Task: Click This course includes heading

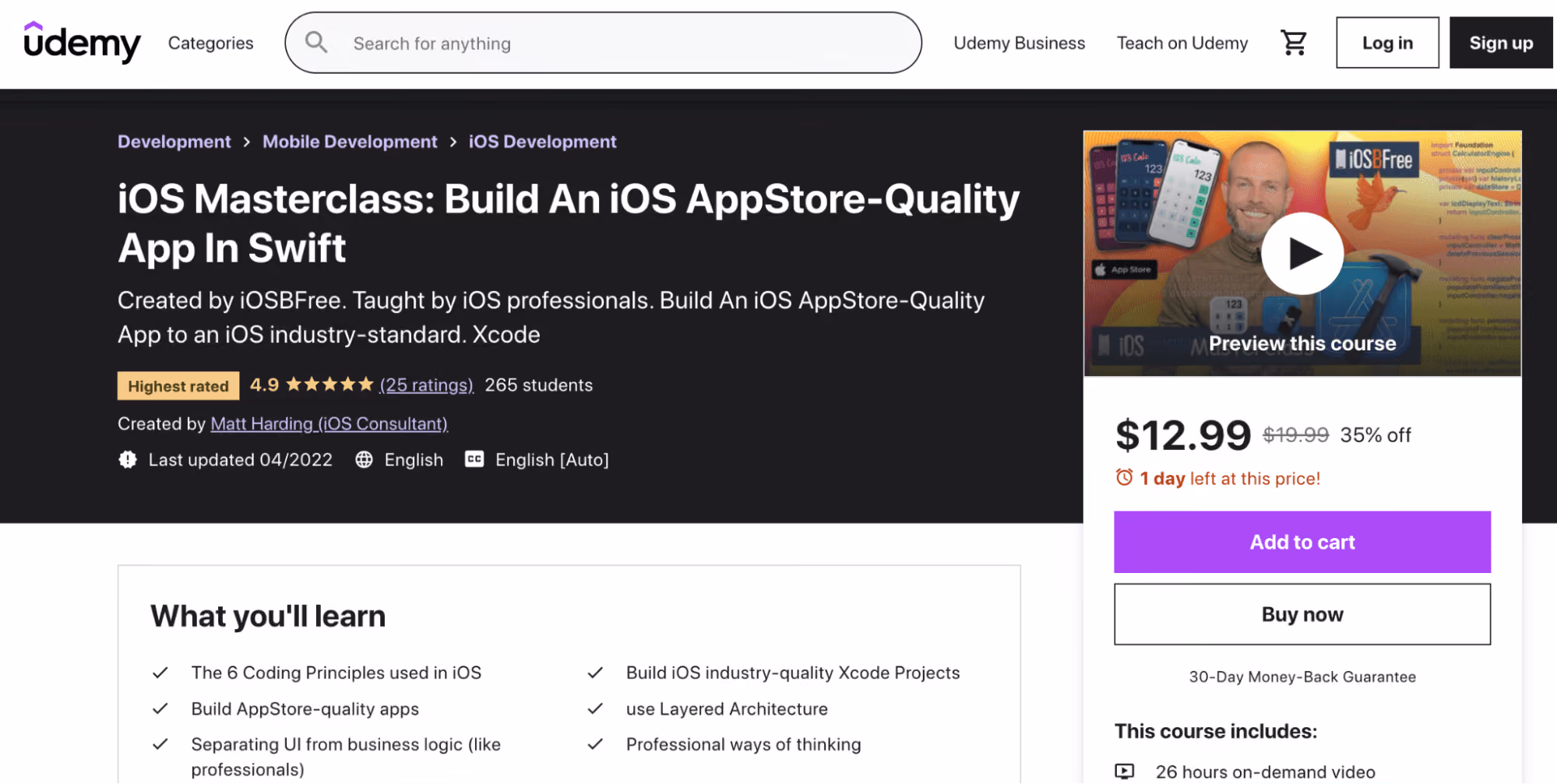Action: coord(1216,731)
